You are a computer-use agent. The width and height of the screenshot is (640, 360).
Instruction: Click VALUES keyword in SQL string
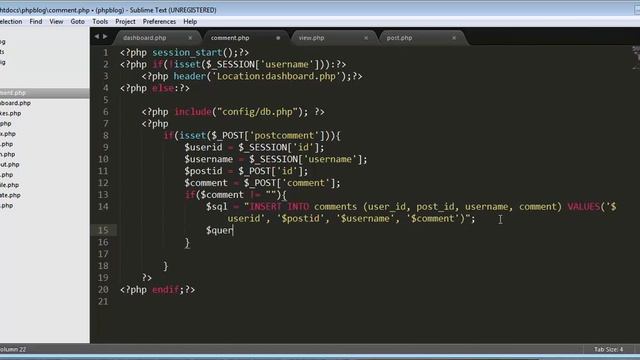tap(584, 207)
